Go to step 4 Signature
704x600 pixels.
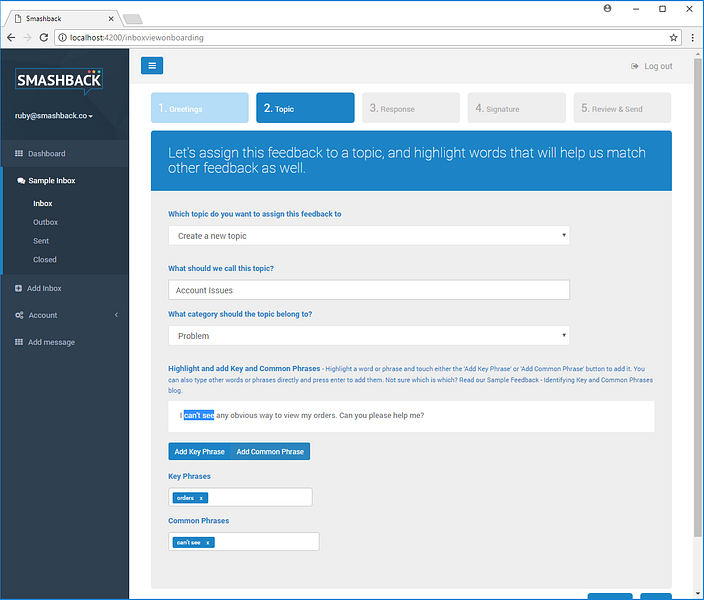517,108
